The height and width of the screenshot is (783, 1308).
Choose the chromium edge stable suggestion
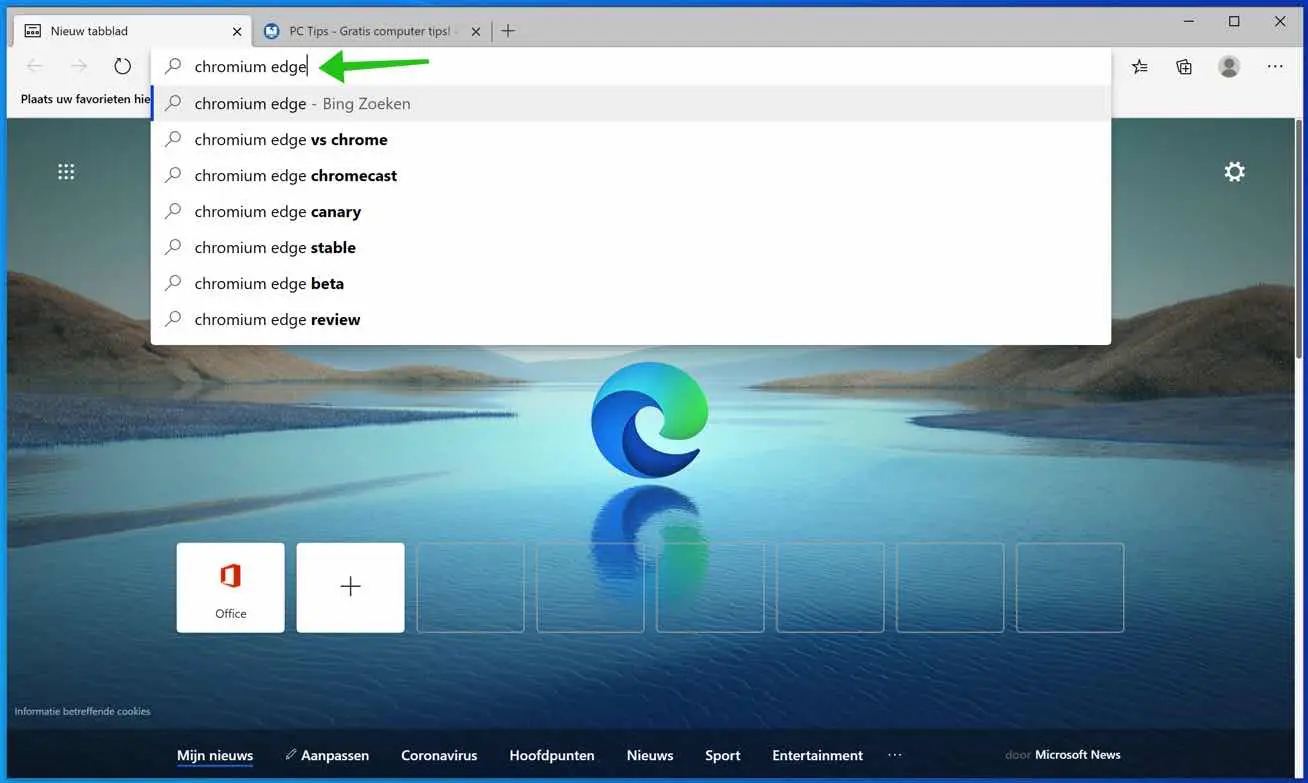[x=630, y=248]
